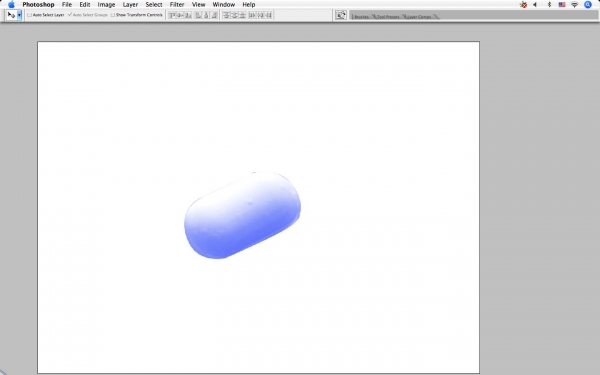Switch to the Tool Presets palette tab

pos(388,17)
